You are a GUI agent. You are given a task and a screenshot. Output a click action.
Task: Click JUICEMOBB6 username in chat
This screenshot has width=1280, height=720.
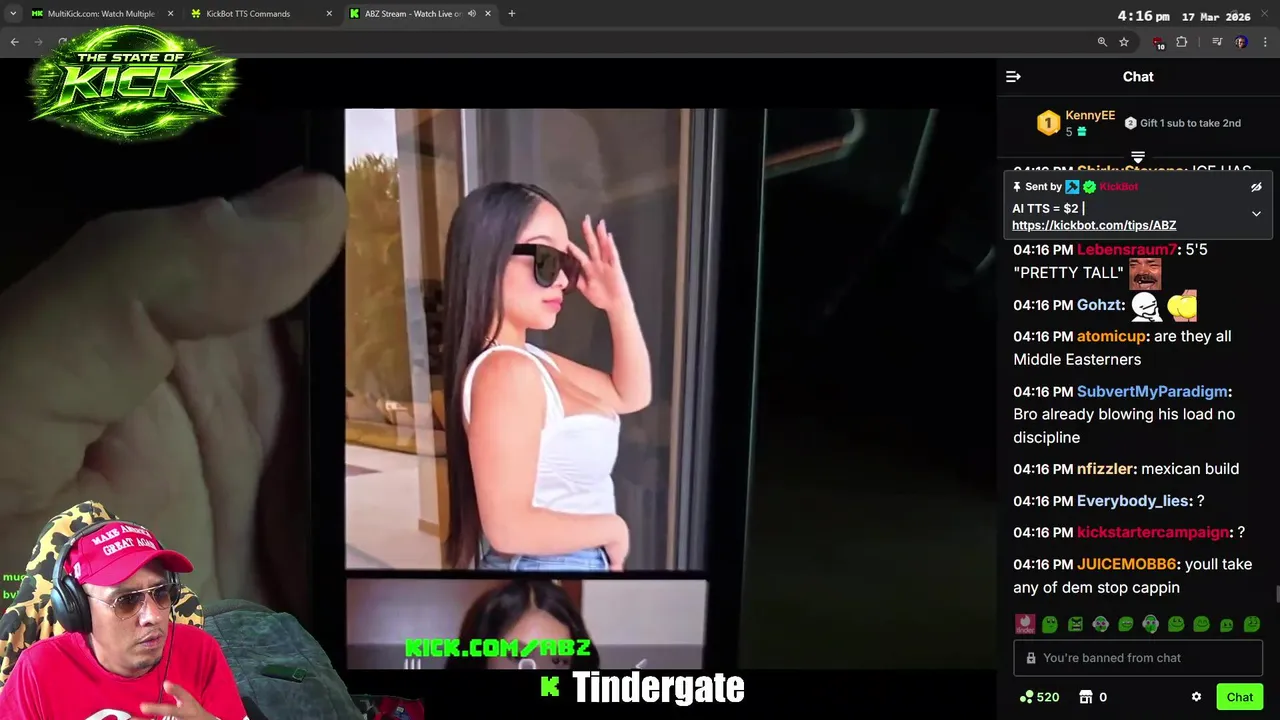click(x=1127, y=565)
